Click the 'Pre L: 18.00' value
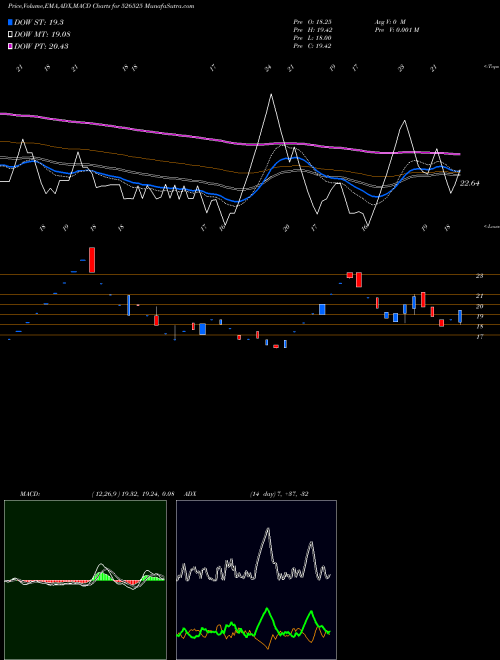500x660 pixels. pyautogui.click(x=312, y=38)
